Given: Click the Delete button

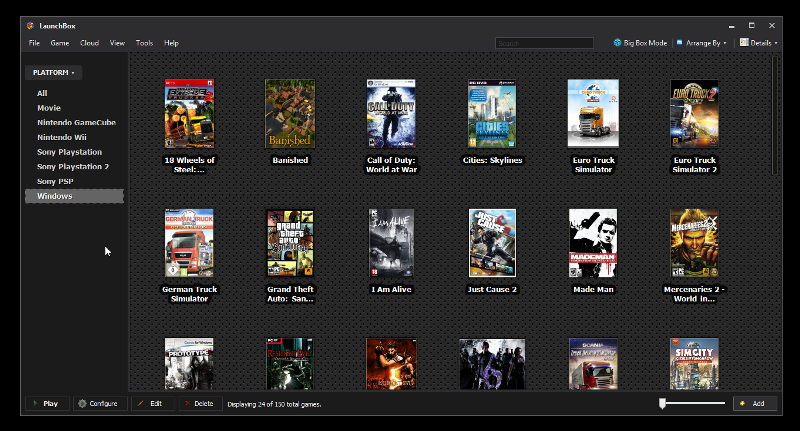Looking at the screenshot, I should pos(201,403).
